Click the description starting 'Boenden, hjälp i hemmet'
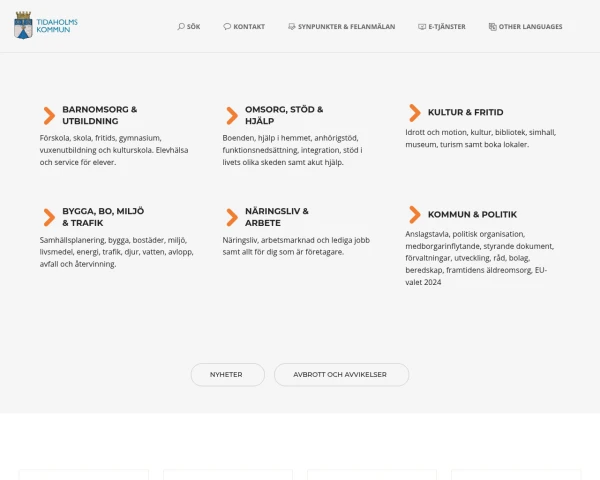This screenshot has width=600, height=480. click(x=292, y=150)
